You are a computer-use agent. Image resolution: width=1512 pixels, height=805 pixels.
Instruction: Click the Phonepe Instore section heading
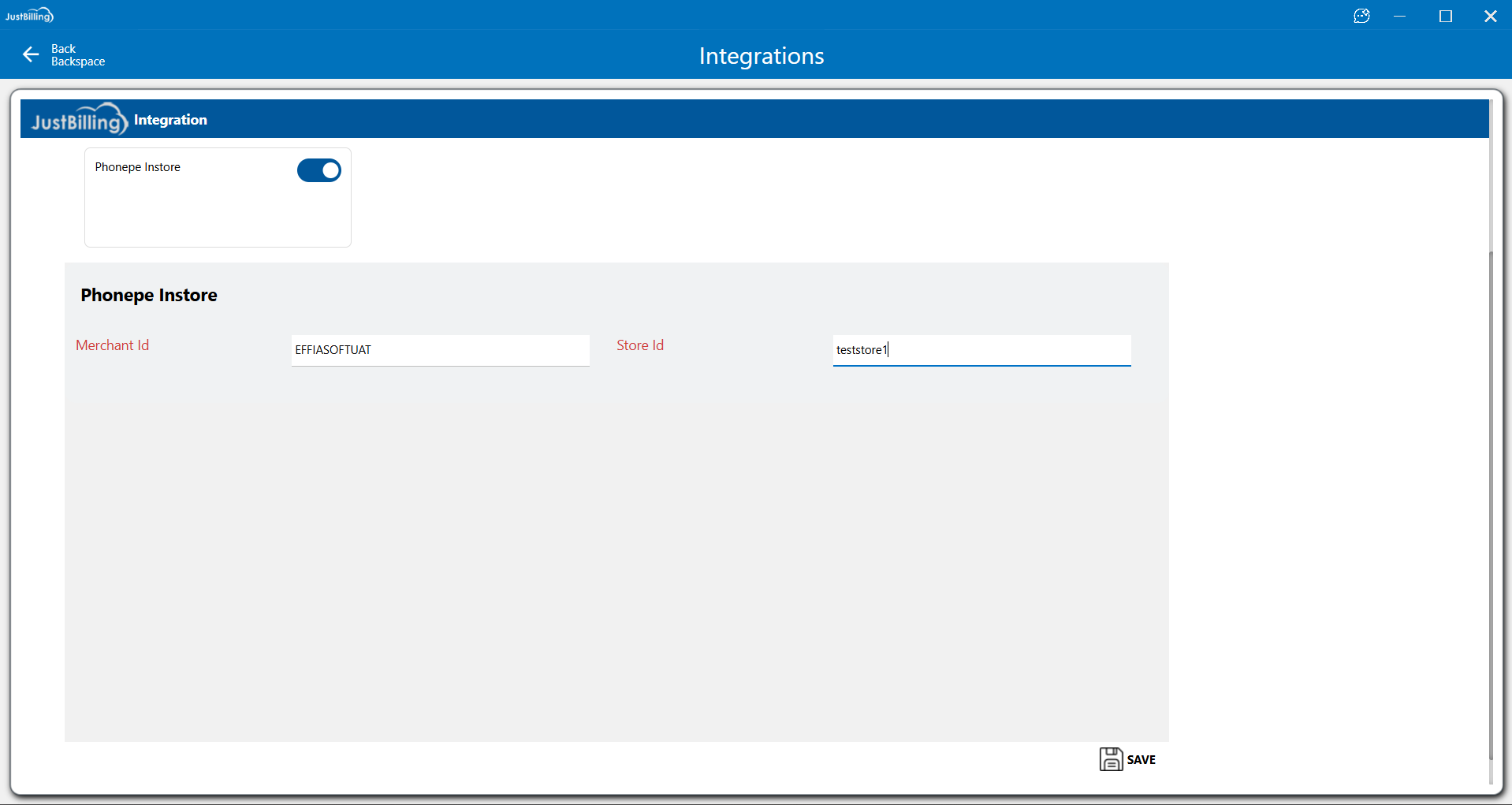point(149,295)
